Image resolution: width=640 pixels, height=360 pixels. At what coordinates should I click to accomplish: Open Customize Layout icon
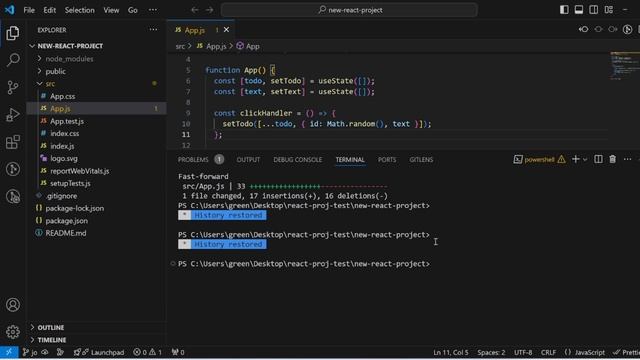point(609,9)
